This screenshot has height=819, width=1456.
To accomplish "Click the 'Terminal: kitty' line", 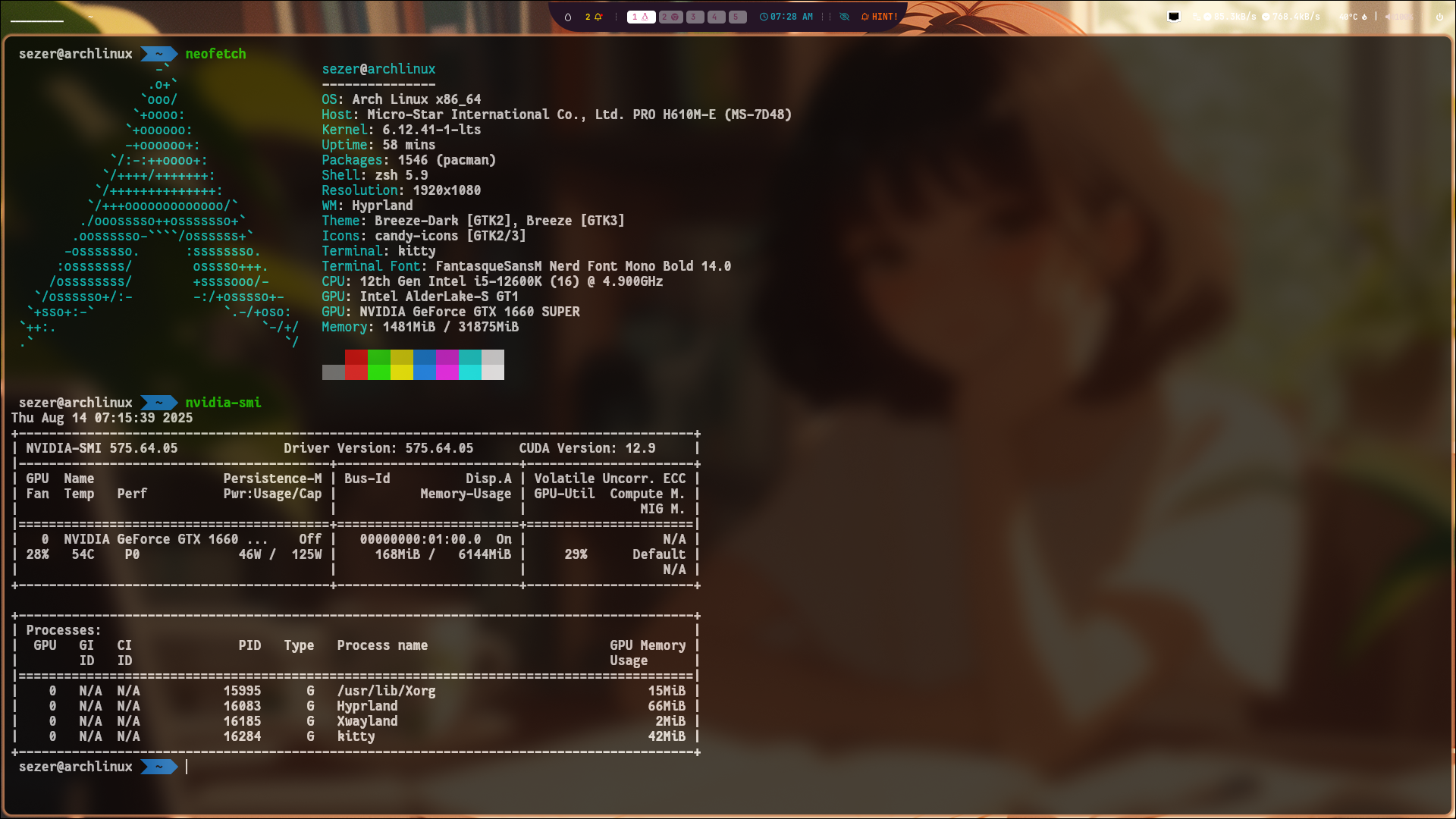I will click(x=378, y=251).
